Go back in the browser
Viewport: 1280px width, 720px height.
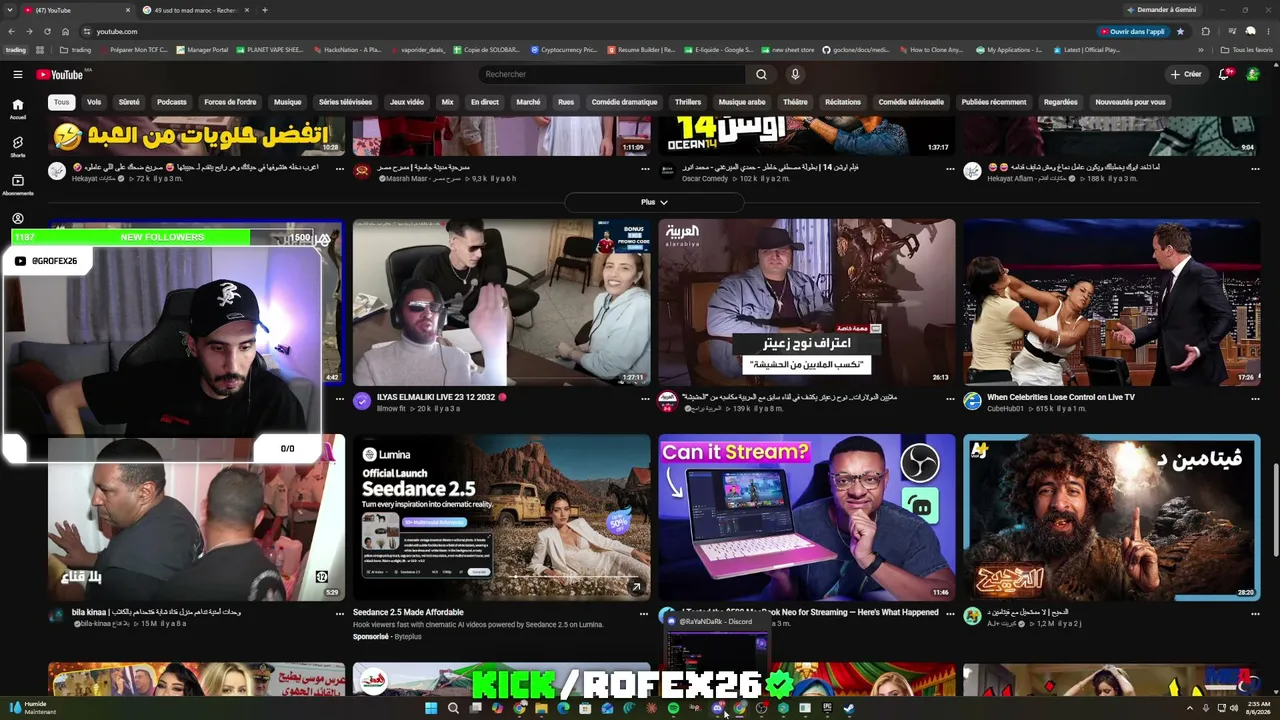click(11, 31)
